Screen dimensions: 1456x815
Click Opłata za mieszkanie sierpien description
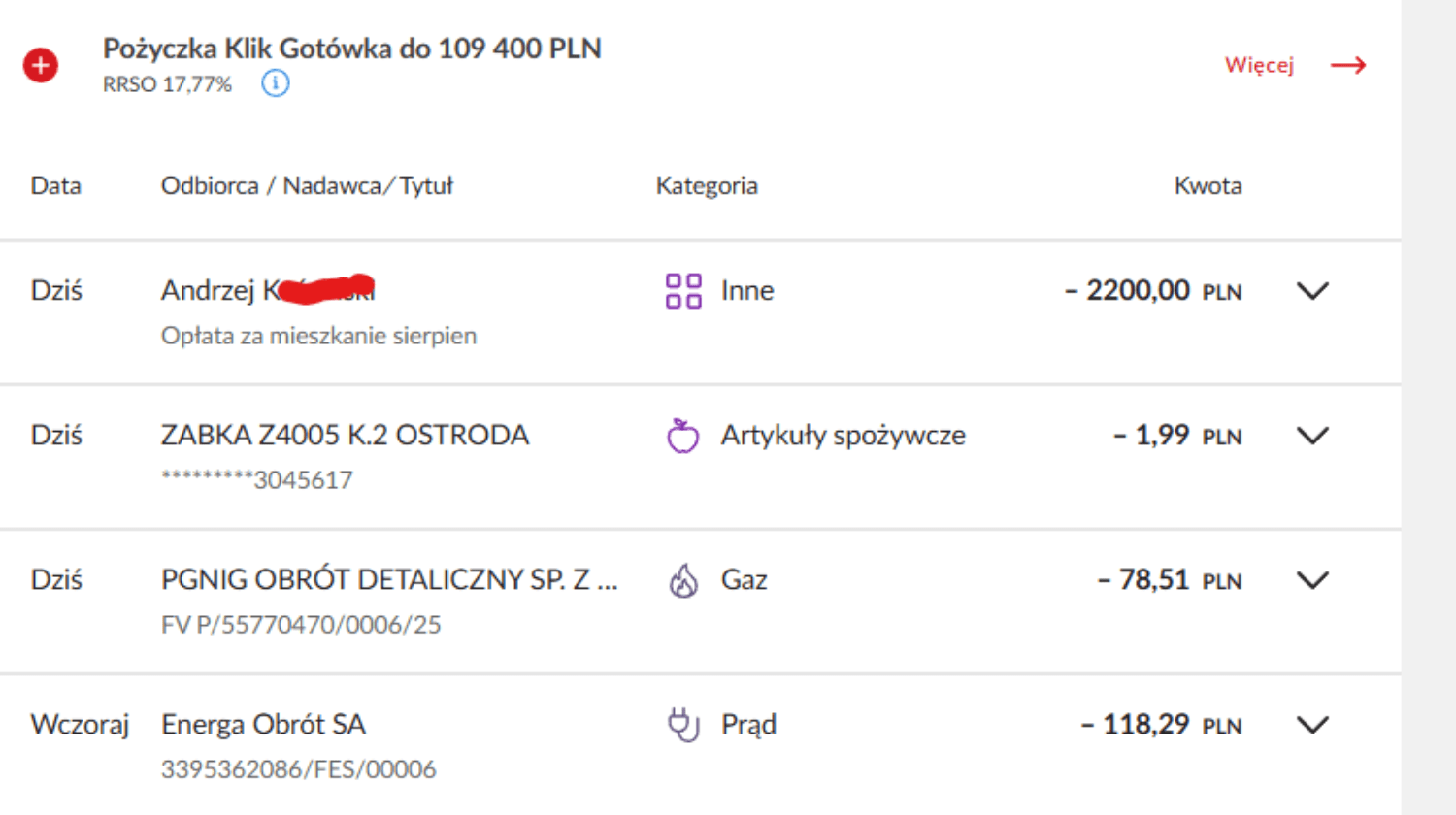(318, 336)
